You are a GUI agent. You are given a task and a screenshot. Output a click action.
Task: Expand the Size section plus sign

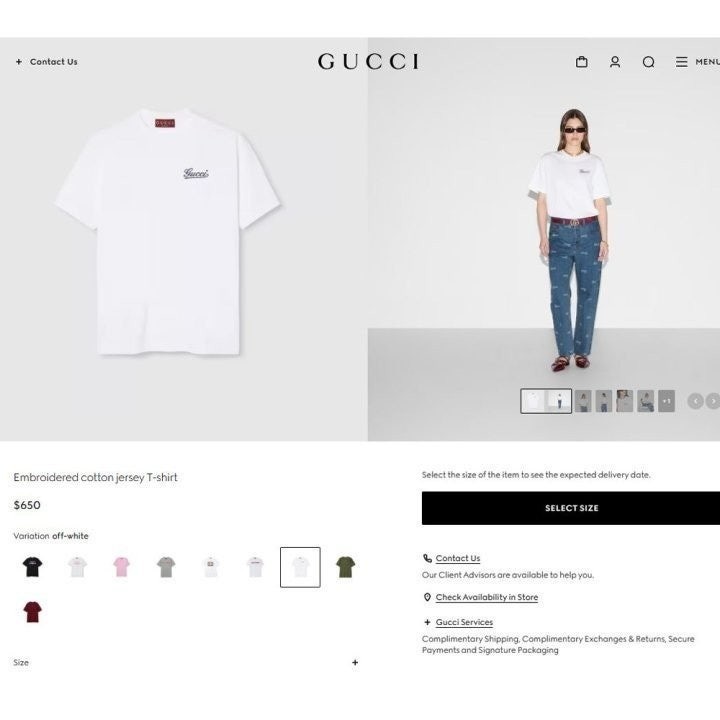point(355,662)
